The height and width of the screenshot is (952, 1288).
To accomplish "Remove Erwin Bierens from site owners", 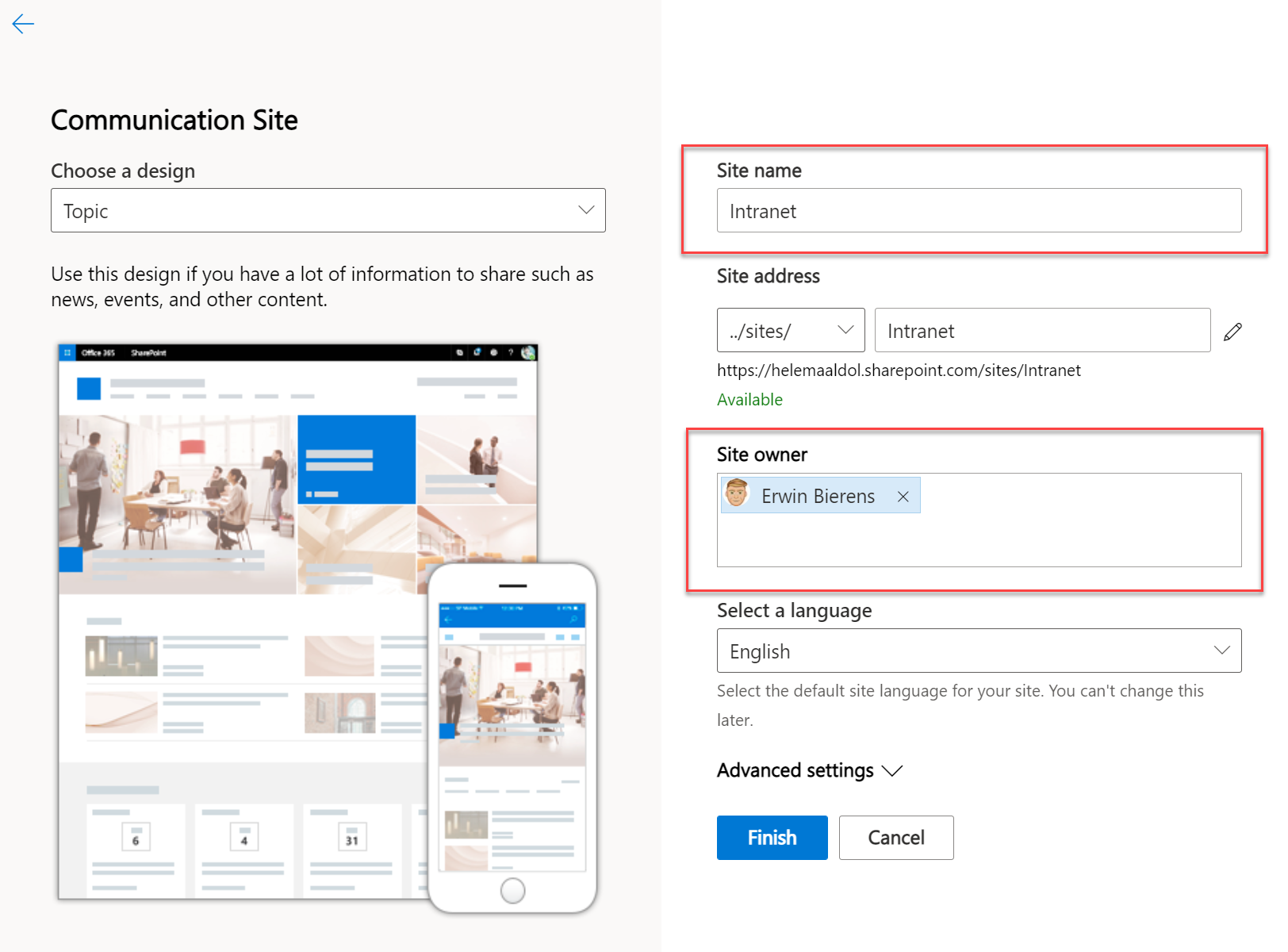I will (903, 497).
